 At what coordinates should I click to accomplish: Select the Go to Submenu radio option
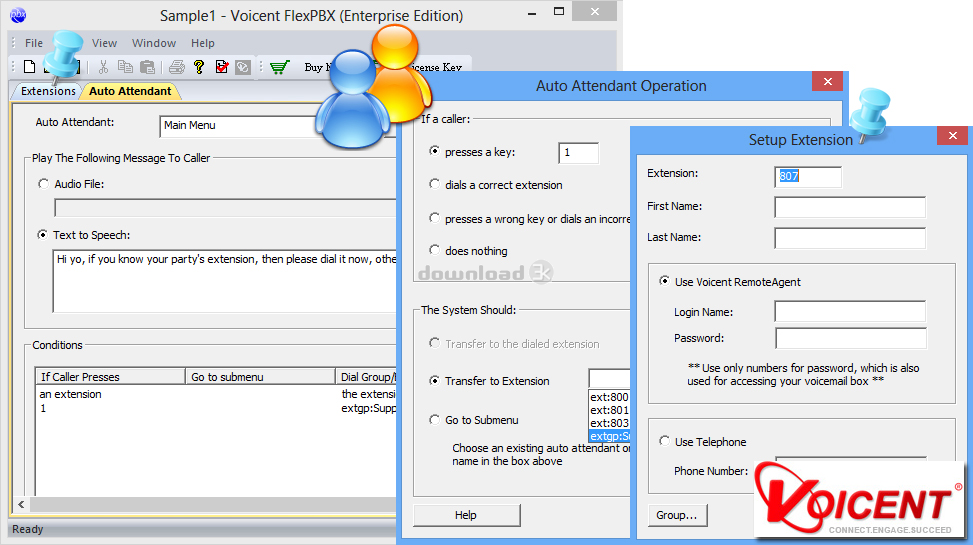click(434, 420)
